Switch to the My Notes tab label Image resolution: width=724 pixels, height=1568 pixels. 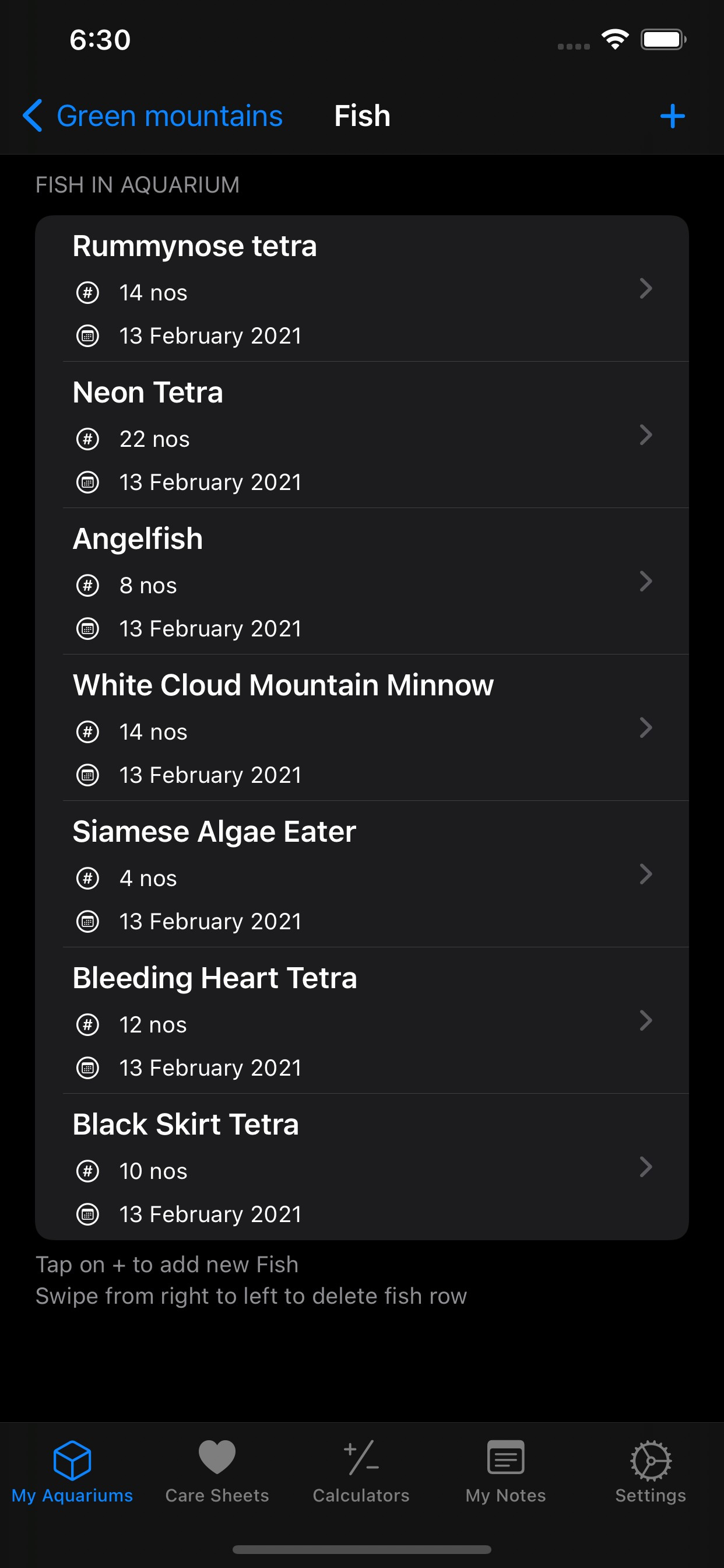coord(505,1496)
